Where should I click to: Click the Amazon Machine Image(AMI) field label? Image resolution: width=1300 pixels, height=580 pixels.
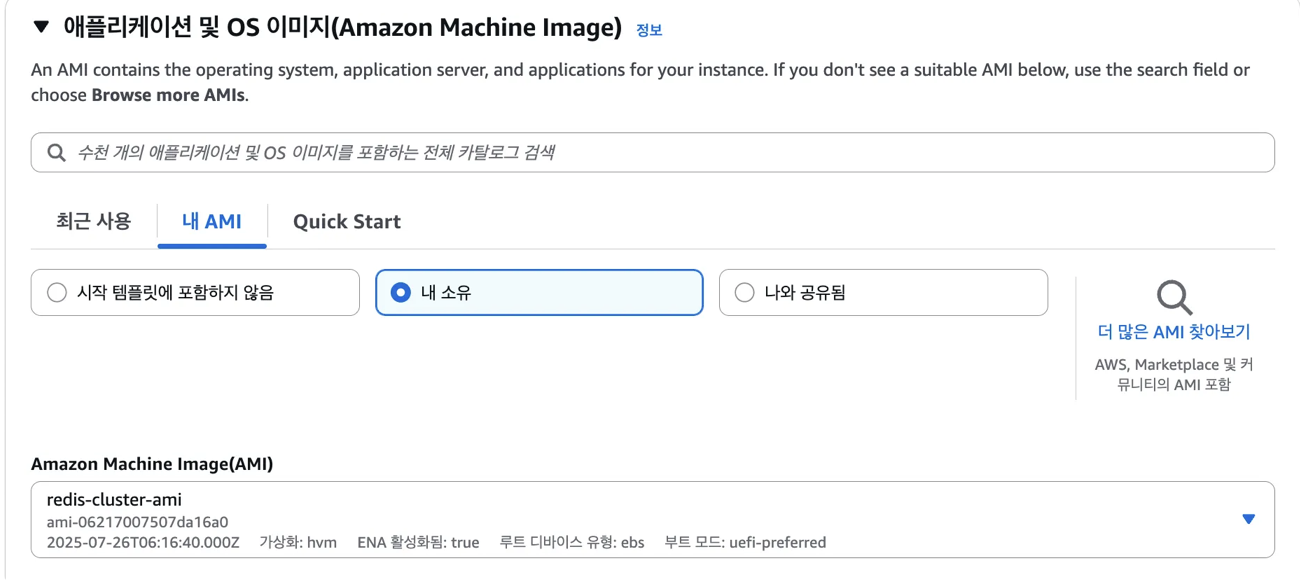click(152, 464)
